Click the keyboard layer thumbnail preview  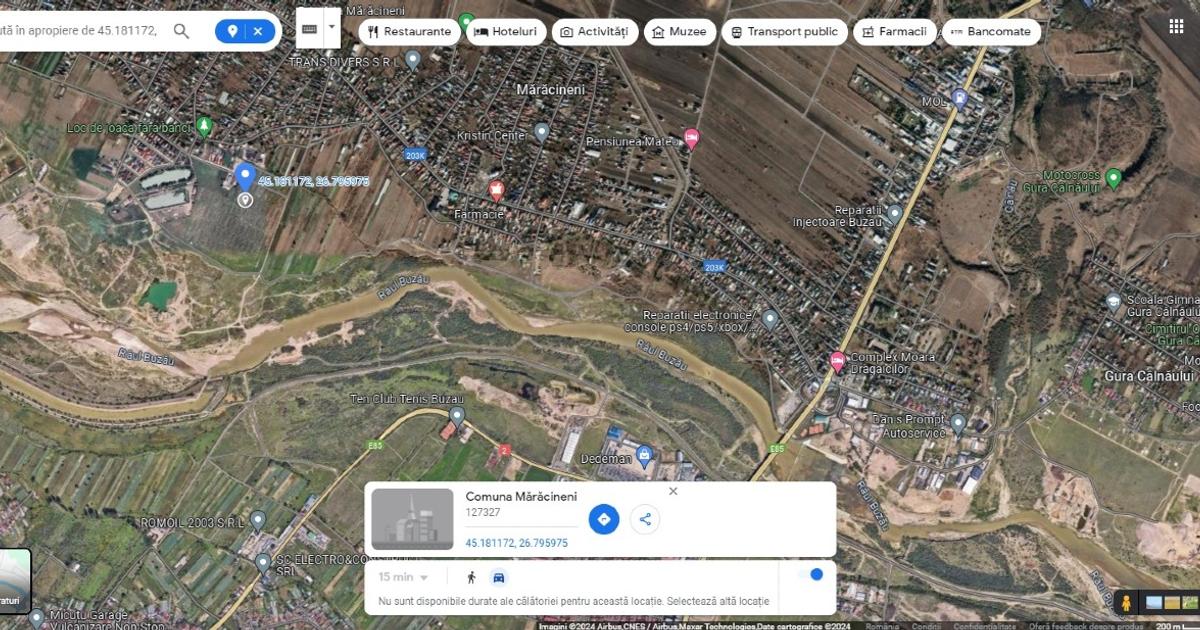click(x=310, y=27)
